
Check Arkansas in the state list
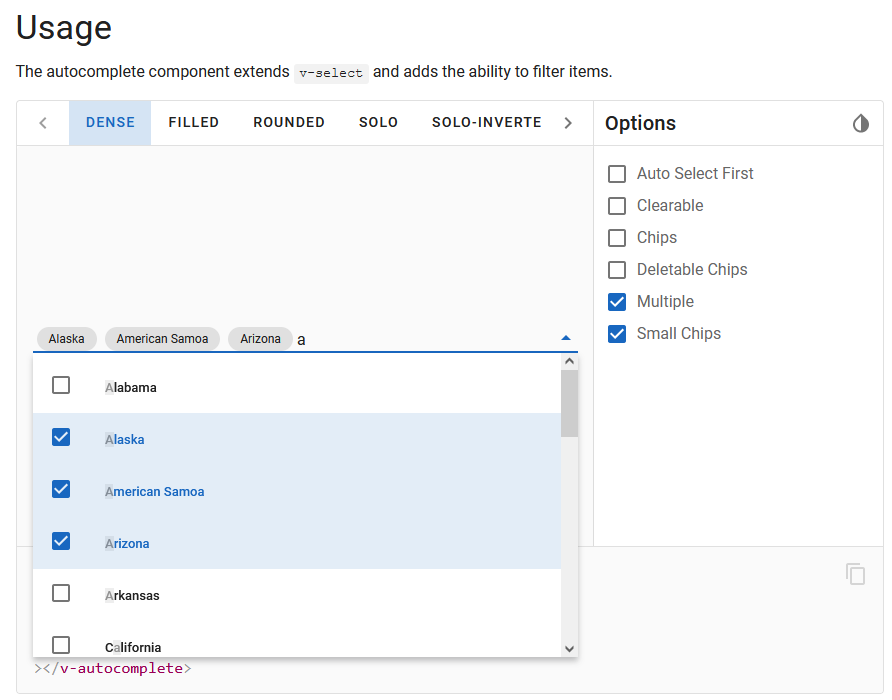tap(60, 592)
